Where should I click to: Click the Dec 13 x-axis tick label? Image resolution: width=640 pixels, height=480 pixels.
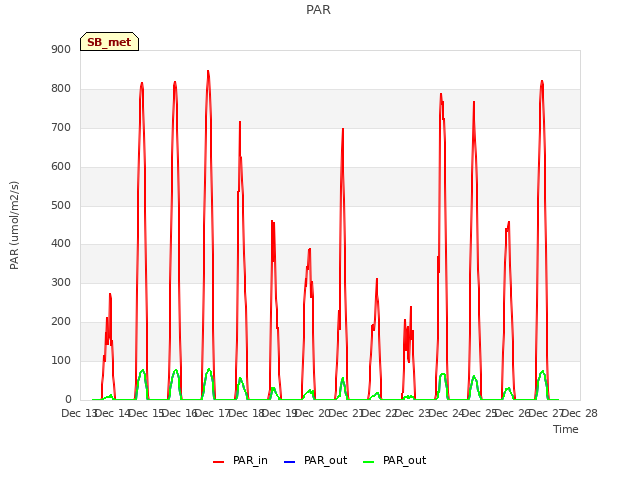79,413
